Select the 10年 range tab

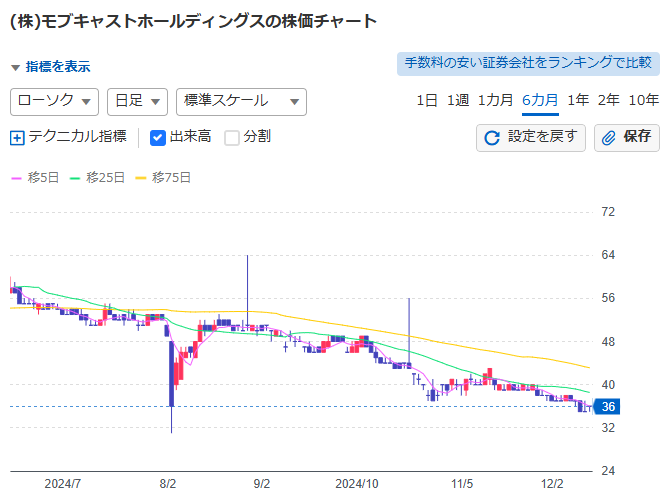[x=644, y=100]
